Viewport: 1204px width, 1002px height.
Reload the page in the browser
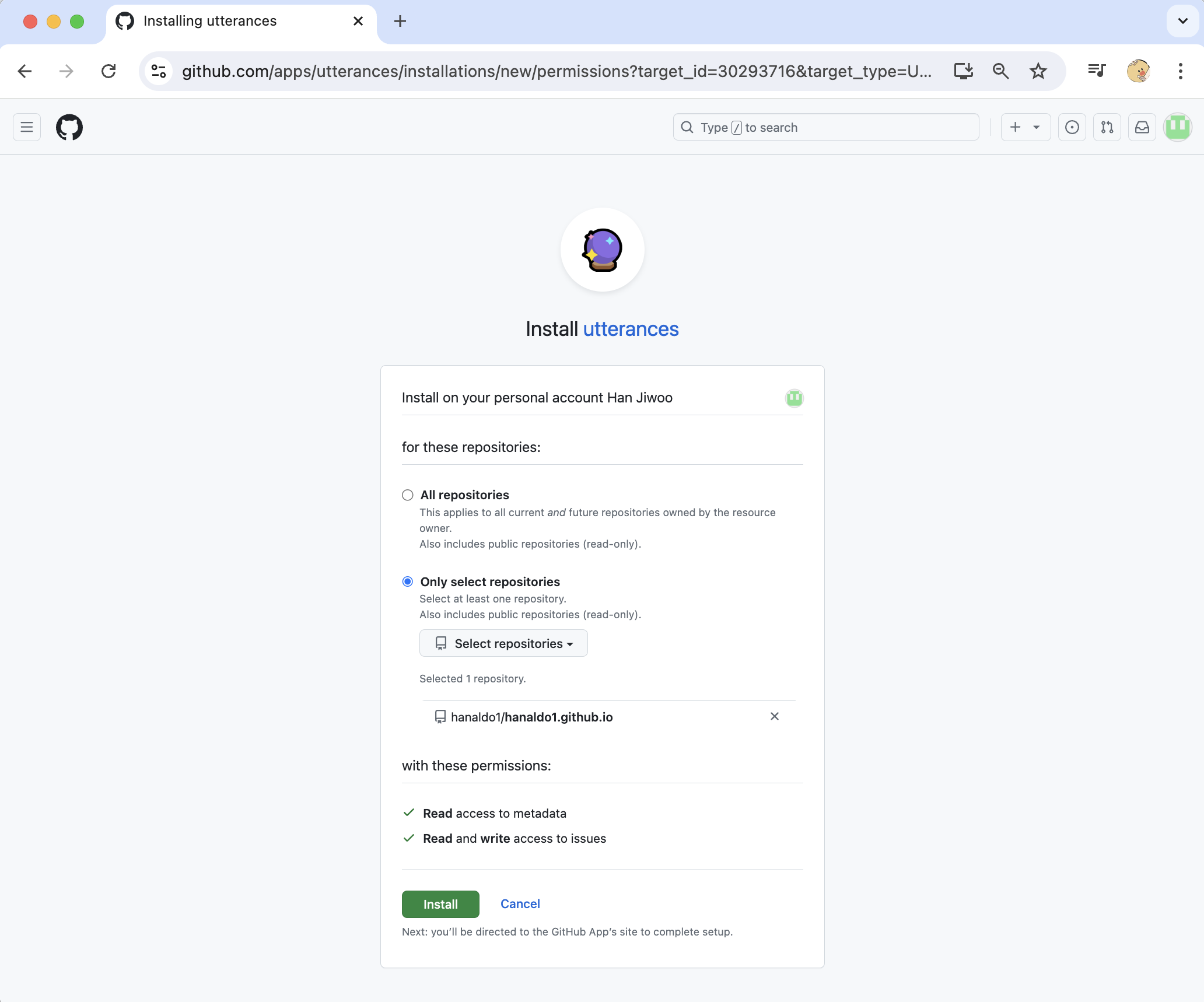108,71
